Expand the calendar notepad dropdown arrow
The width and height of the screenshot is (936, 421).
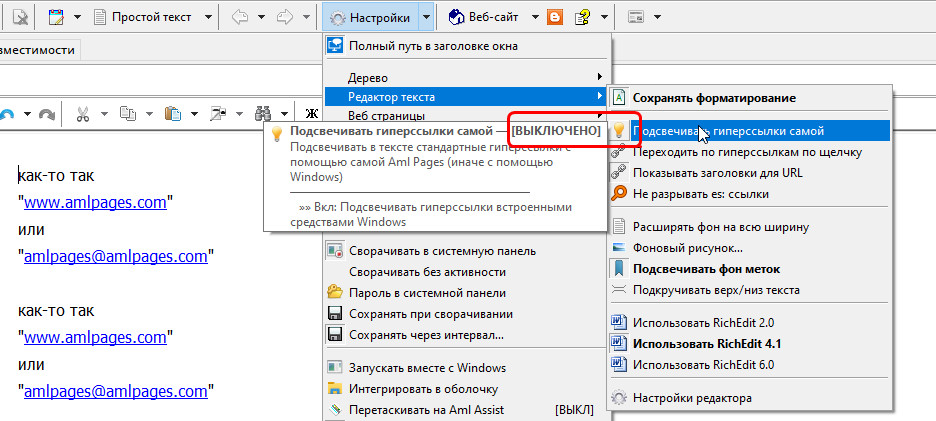(78, 17)
